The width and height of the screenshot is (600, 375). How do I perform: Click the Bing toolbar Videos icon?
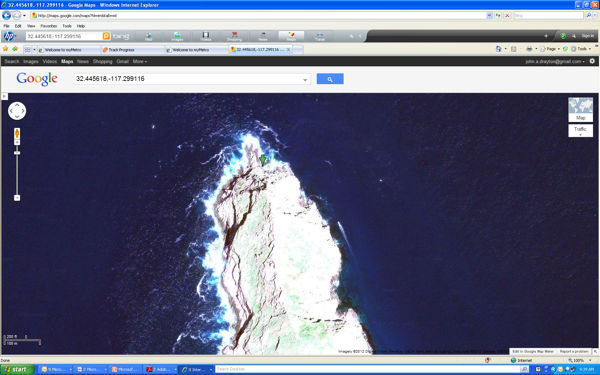(x=205, y=36)
